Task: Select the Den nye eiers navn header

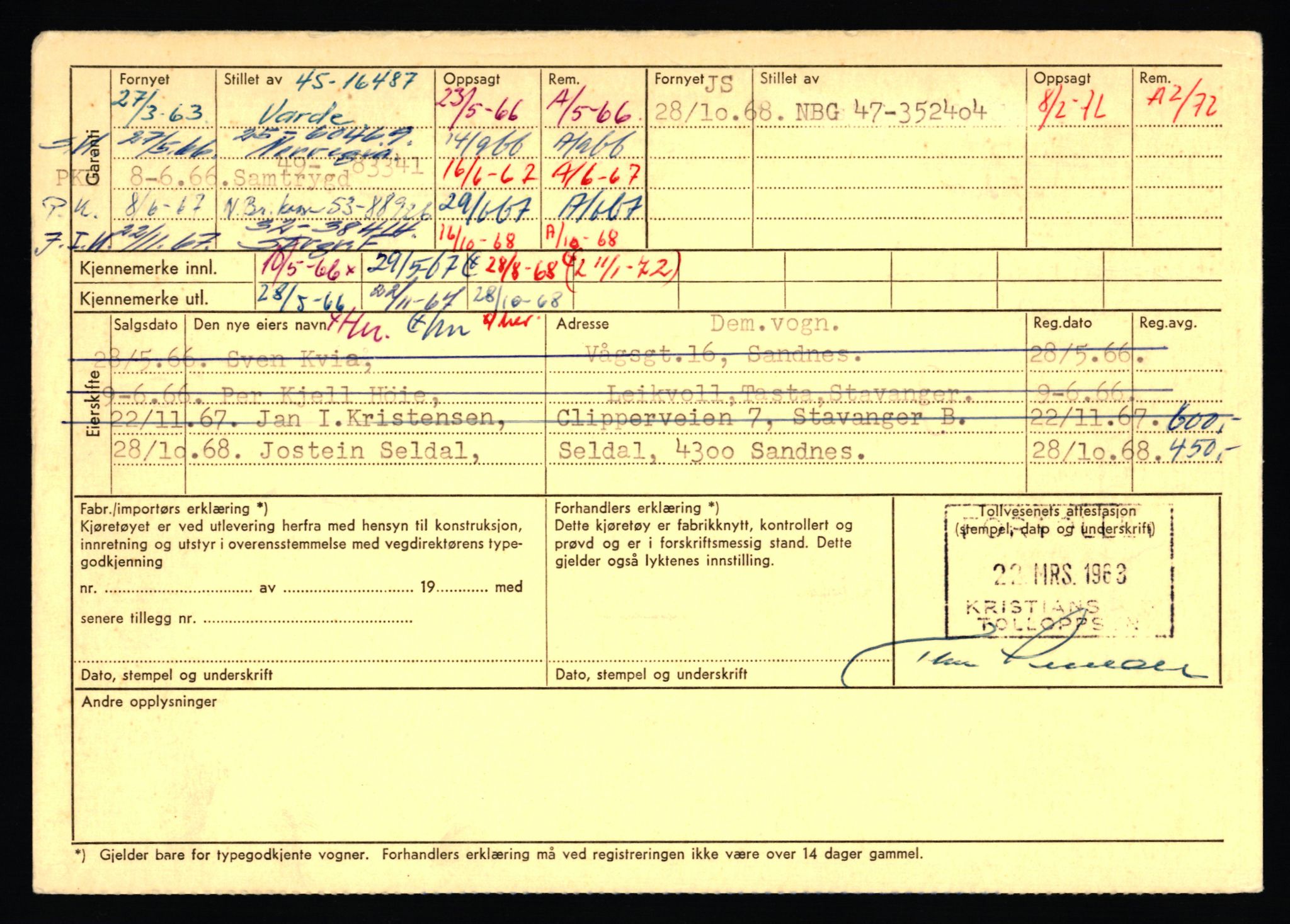Action: (x=260, y=325)
